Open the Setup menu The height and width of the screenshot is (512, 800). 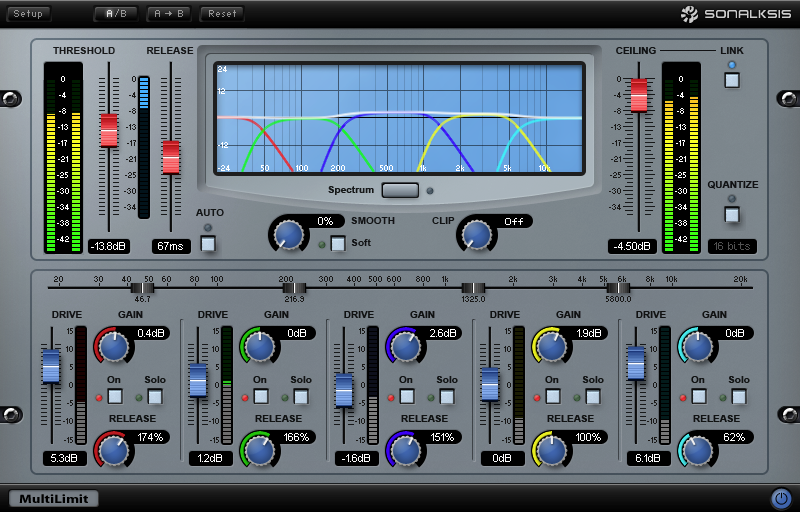click(27, 14)
